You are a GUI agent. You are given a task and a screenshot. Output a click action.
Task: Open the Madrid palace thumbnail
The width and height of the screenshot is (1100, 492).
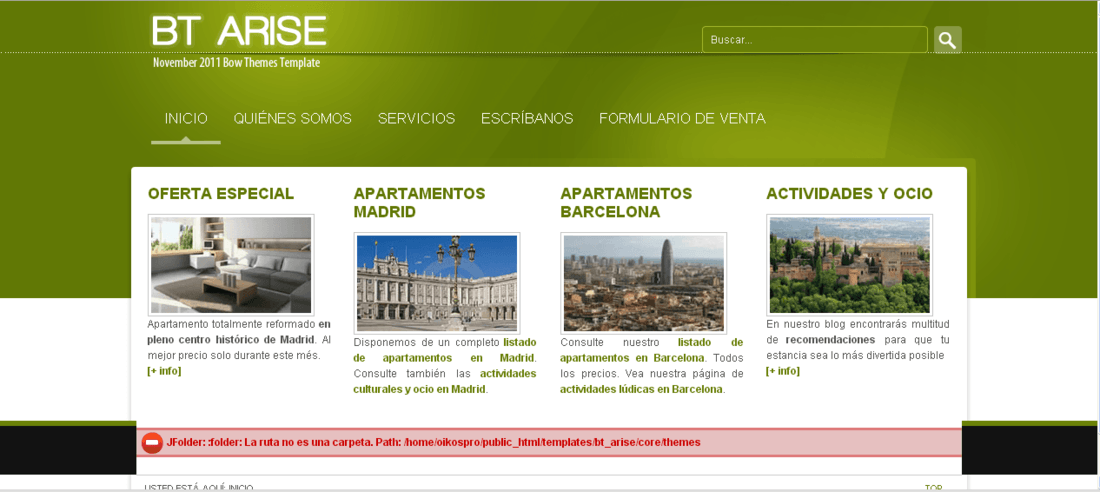pyautogui.click(x=437, y=283)
